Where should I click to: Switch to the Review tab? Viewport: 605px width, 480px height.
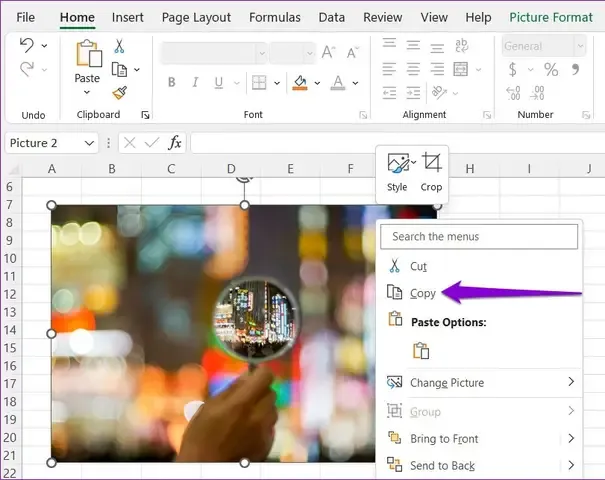point(382,17)
